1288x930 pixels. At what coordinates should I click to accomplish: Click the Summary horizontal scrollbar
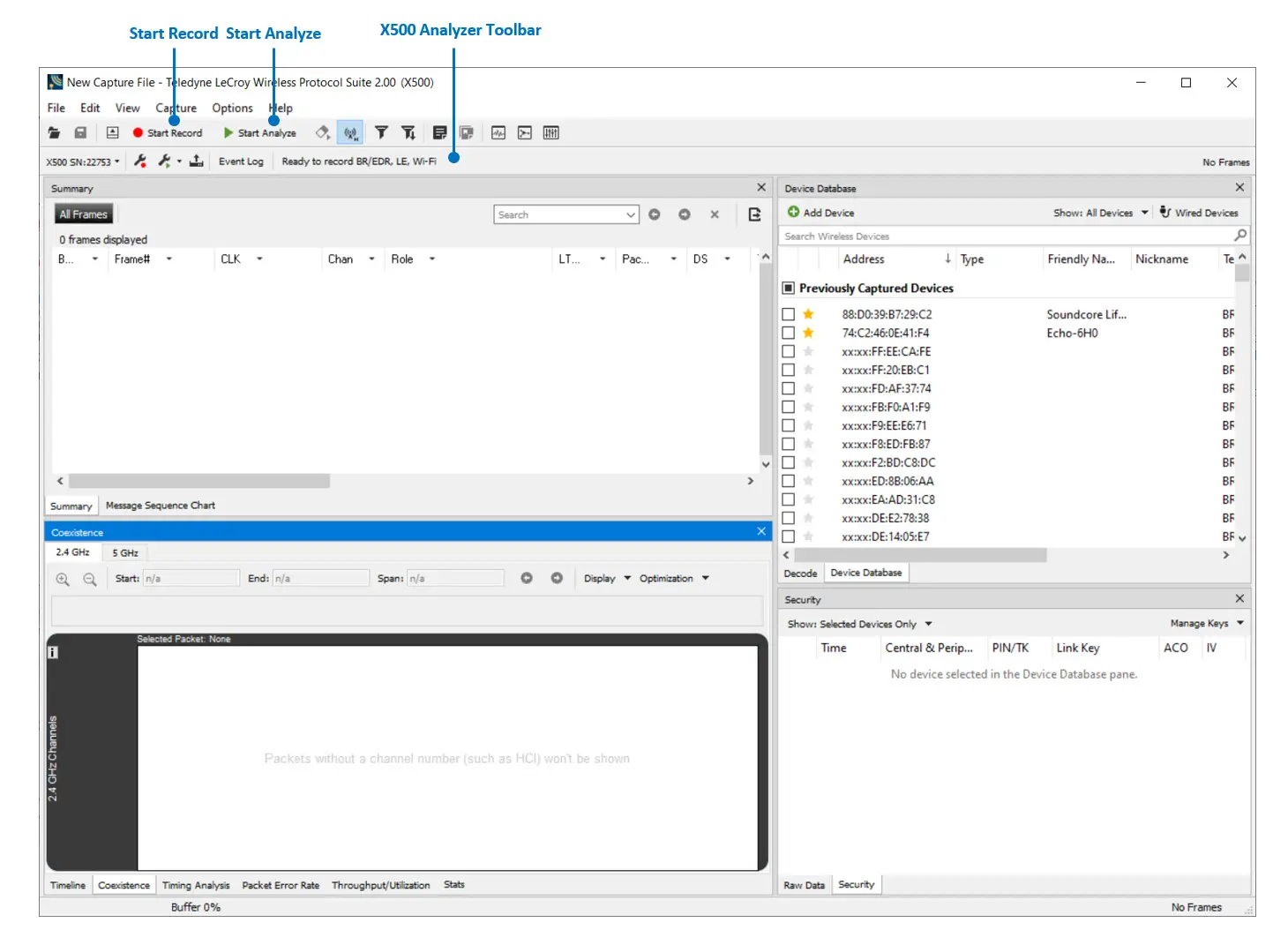tap(199, 482)
